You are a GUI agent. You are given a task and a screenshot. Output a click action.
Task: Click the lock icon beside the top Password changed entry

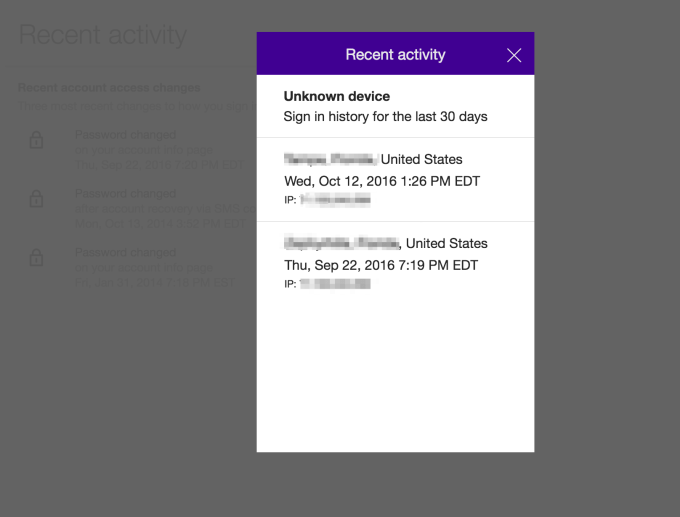pyautogui.click(x=37, y=141)
